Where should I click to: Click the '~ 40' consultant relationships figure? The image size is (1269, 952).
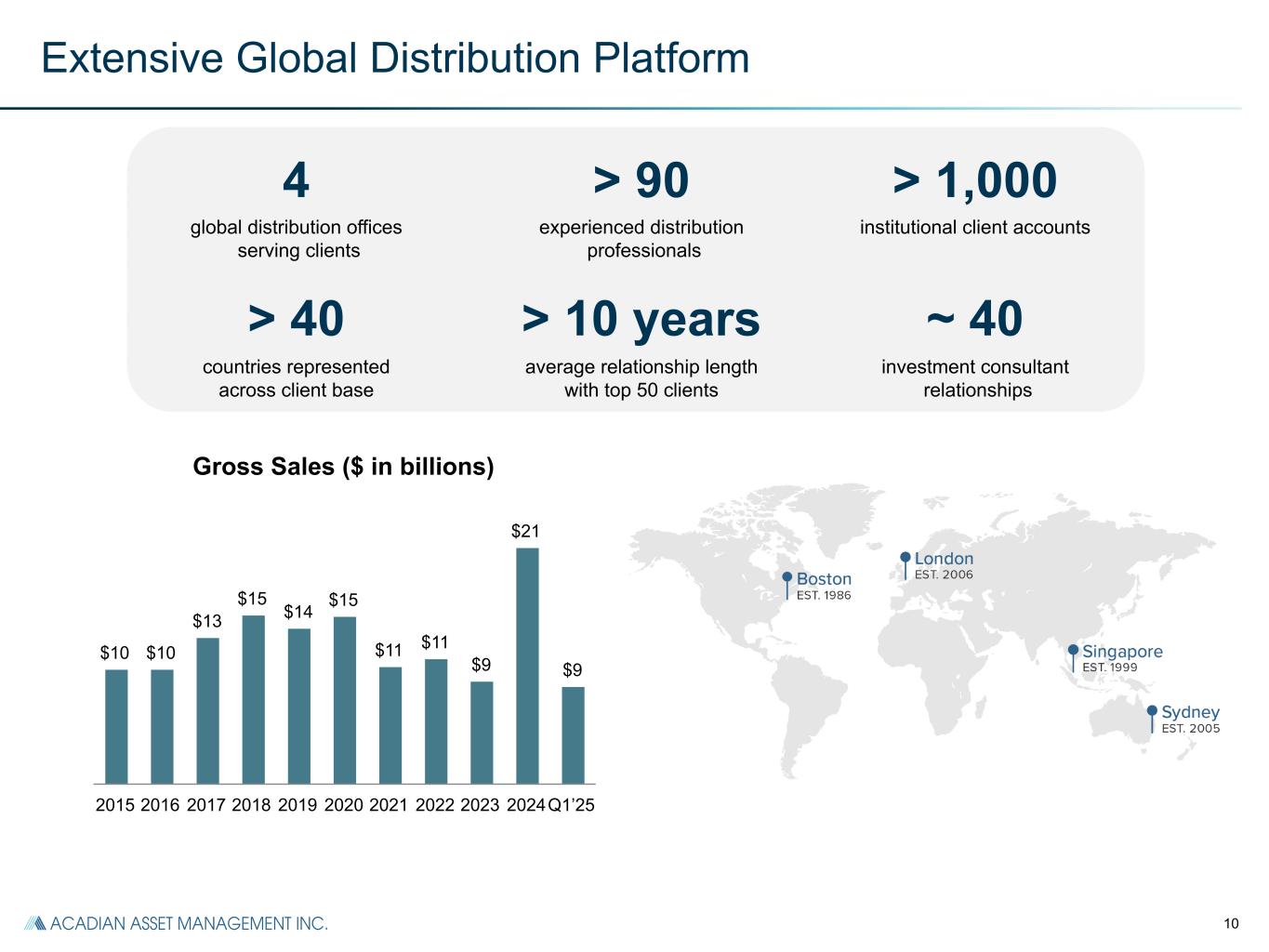tap(974, 319)
